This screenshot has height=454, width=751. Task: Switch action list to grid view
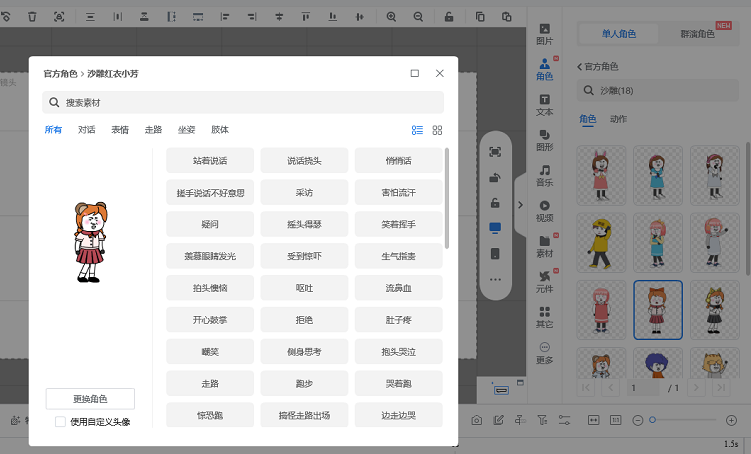pyautogui.click(x=437, y=130)
